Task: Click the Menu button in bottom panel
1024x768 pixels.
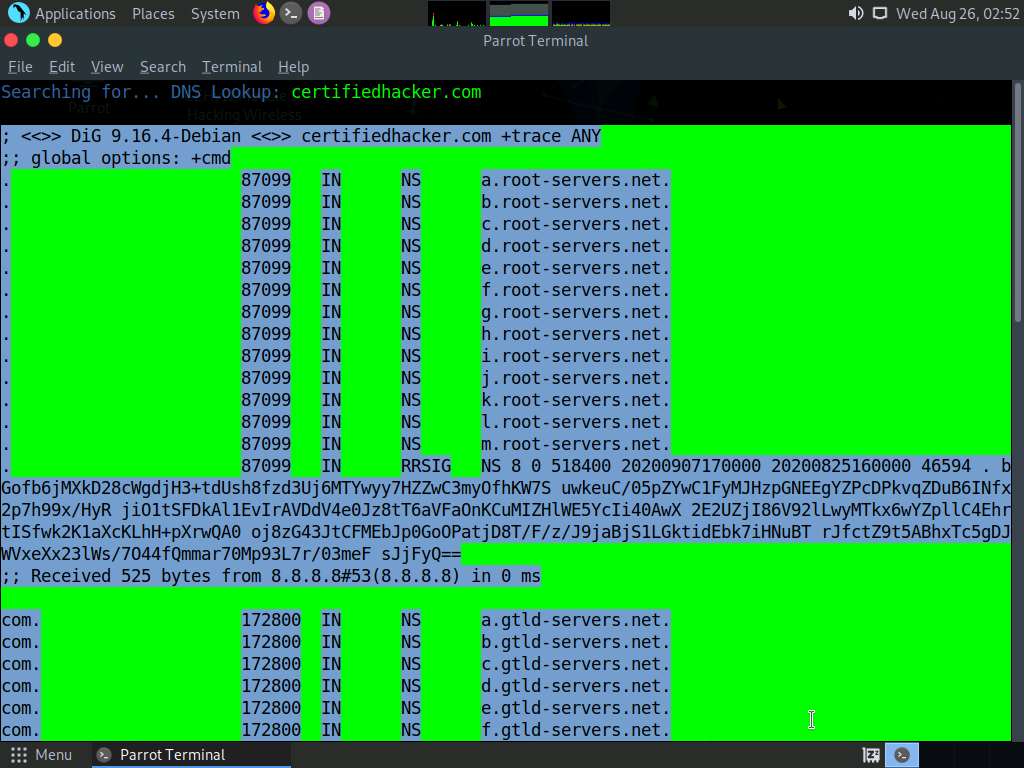Action: [41, 755]
